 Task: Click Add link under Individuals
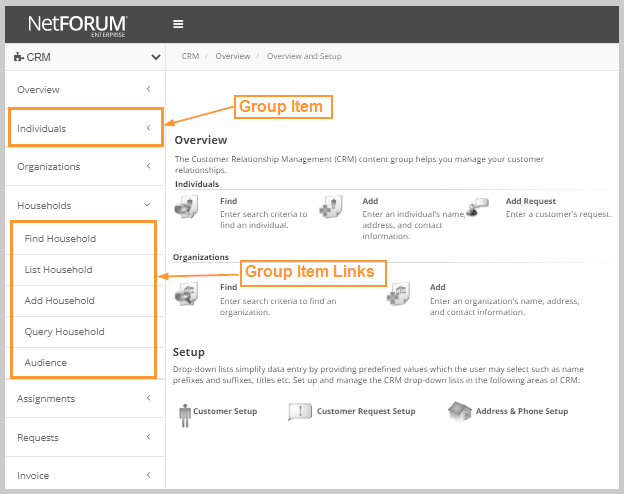tap(370, 201)
